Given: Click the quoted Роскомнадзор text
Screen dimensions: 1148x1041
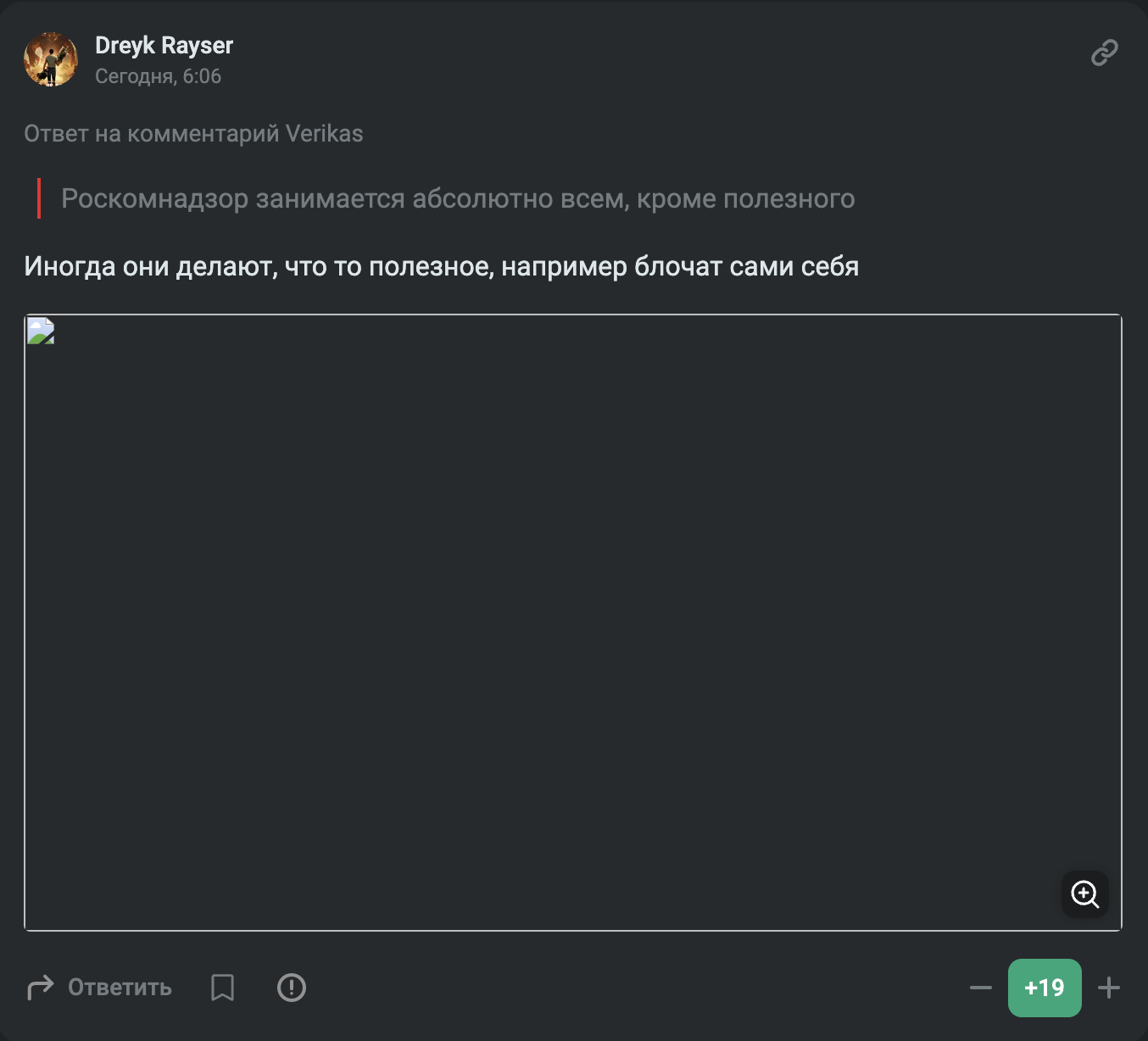Looking at the screenshot, I should coord(458,198).
